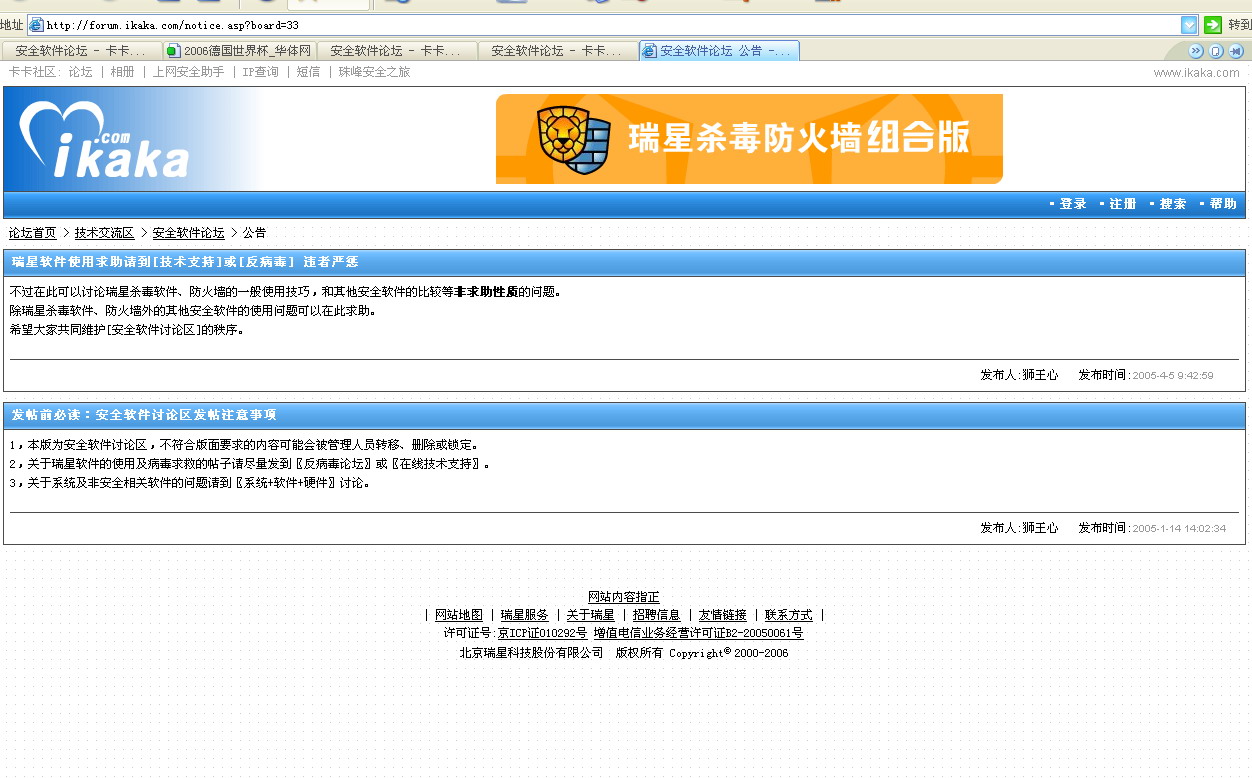Click the 公告 breadcrumb text
The height and width of the screenshot is (778, 1252).
[254, 233]
